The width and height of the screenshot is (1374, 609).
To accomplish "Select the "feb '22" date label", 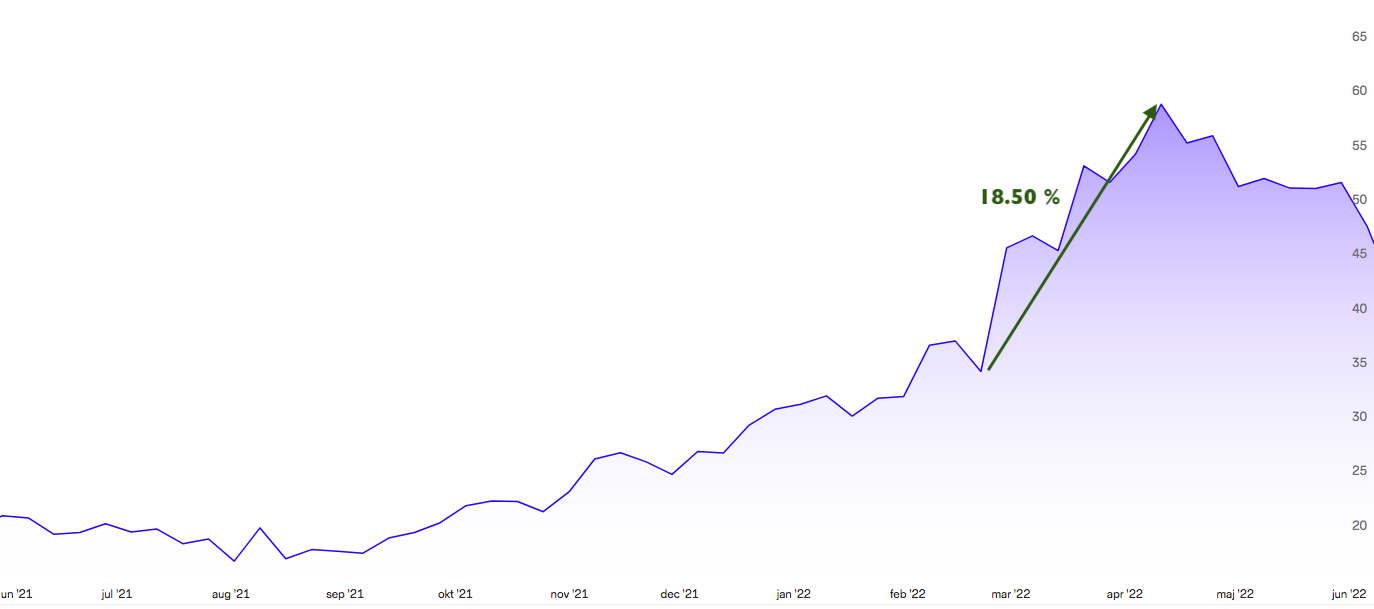I will click(x=907, y=594).
